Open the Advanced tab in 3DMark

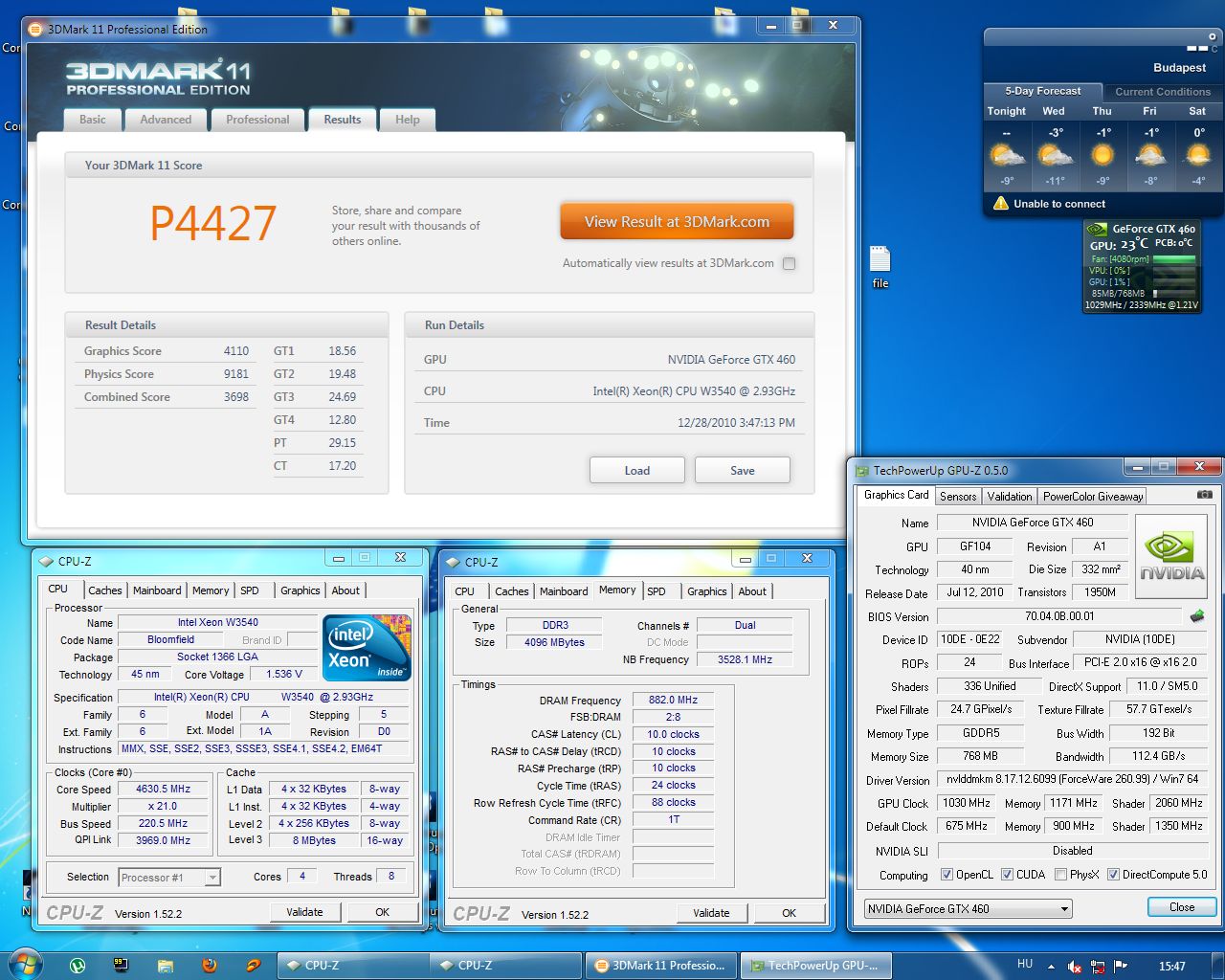click(166, 120)
